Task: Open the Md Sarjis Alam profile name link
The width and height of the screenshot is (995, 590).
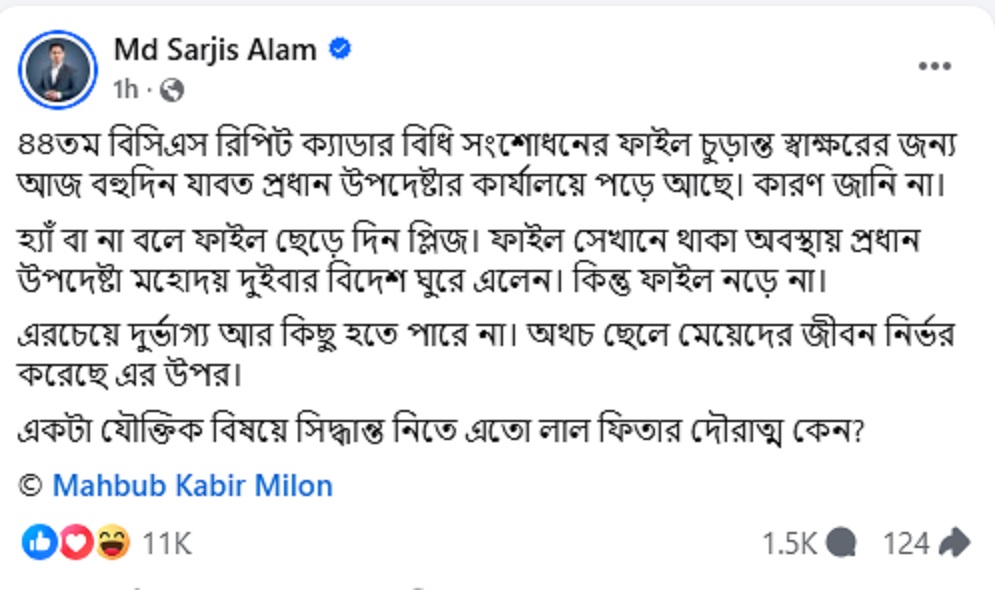Action: tap(215, 49)
